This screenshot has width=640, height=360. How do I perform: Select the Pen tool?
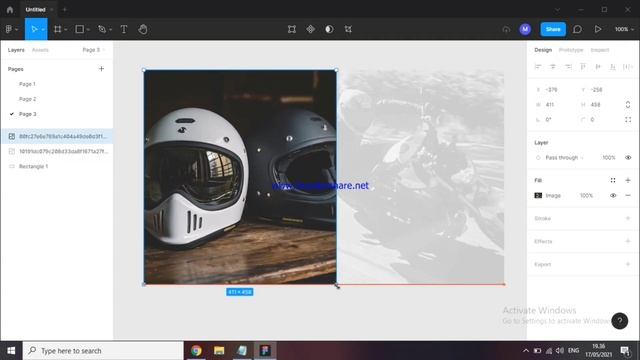click(x=102, y=29)
